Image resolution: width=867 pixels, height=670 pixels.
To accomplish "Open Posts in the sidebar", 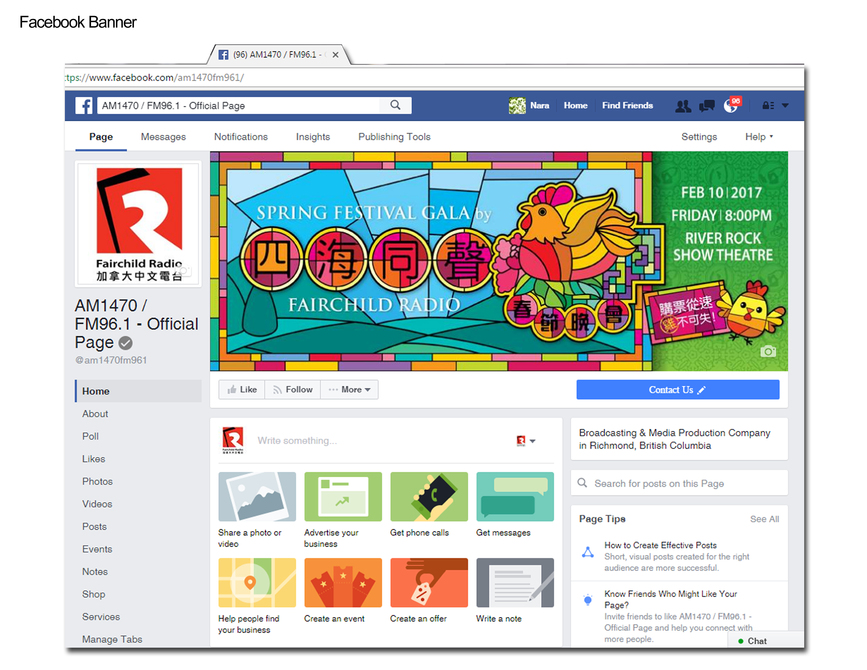I will (x=95, y=527).
